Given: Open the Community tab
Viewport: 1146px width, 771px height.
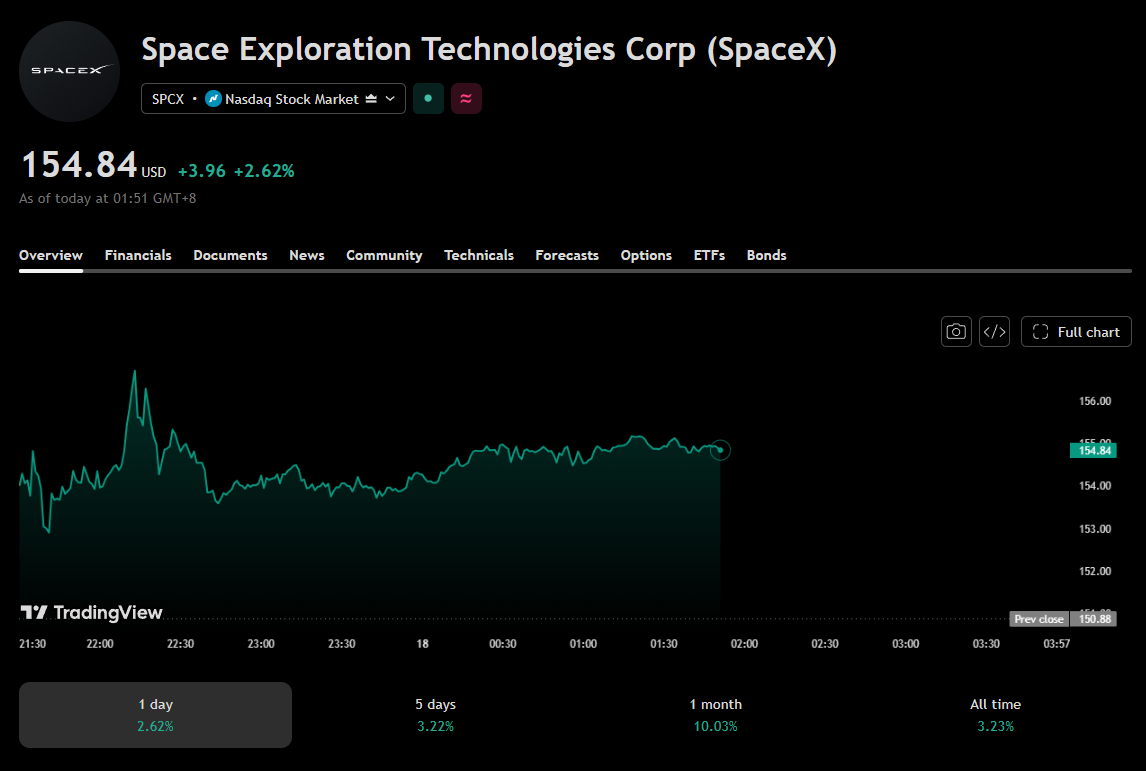Looking at the screenshot, I should click(x=384, y=255).
